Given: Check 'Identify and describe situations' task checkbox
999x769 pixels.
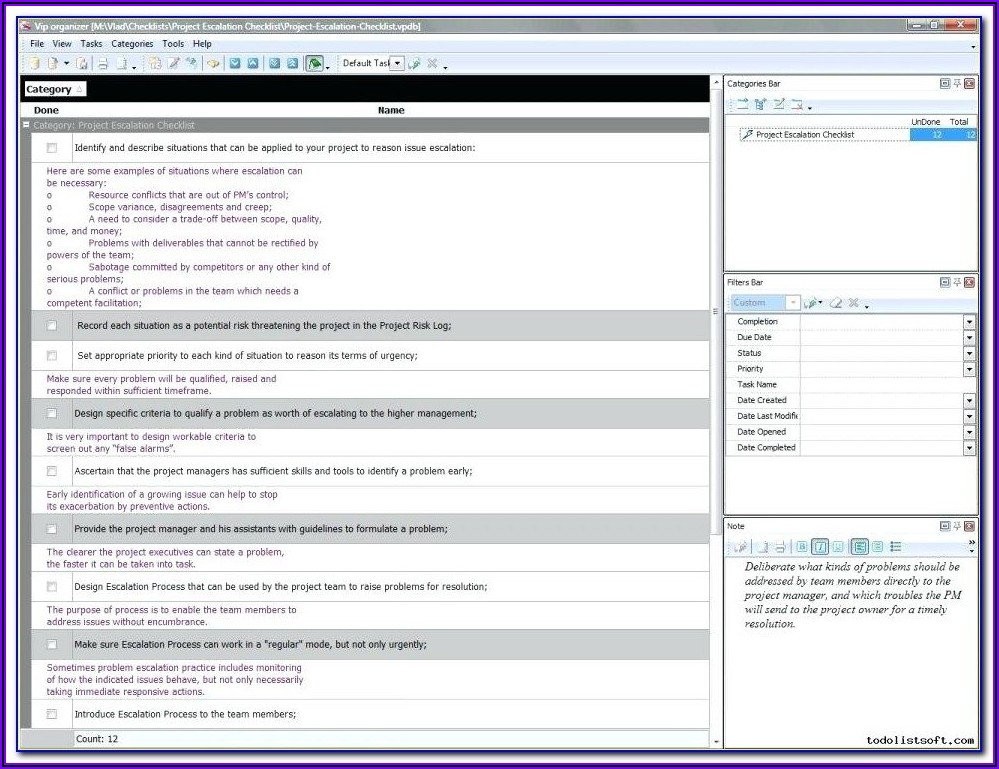Looking at the screenshot, I should coord(52,148).
